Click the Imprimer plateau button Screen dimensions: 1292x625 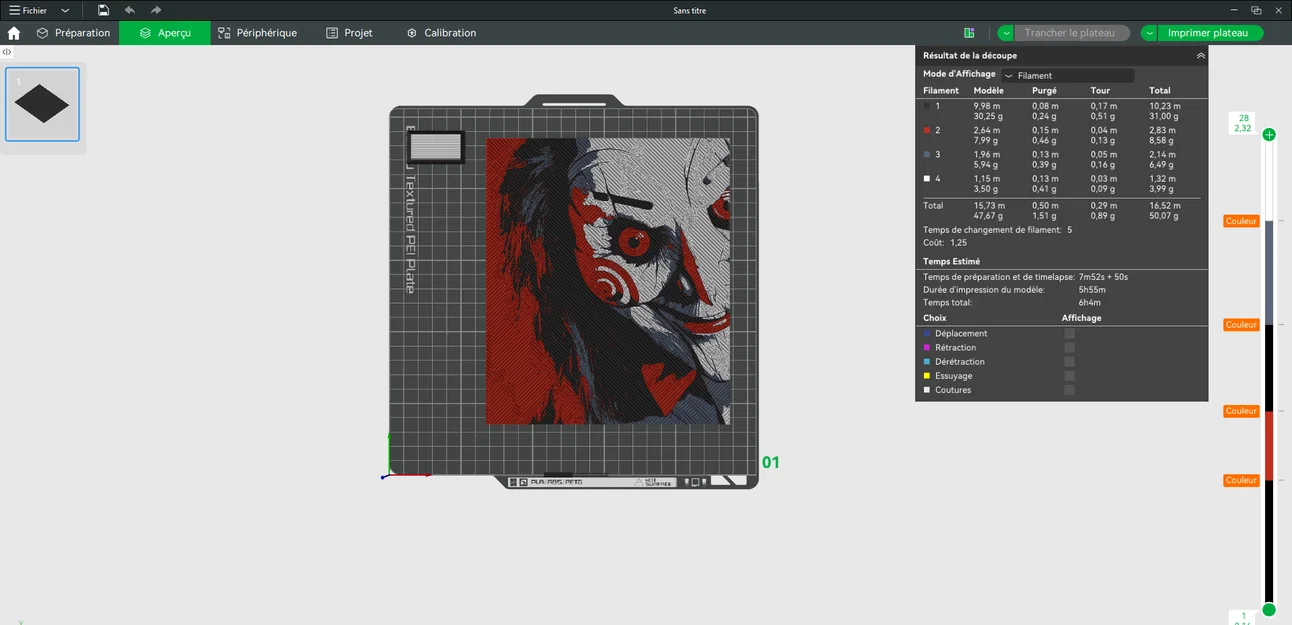(1208, 33)
